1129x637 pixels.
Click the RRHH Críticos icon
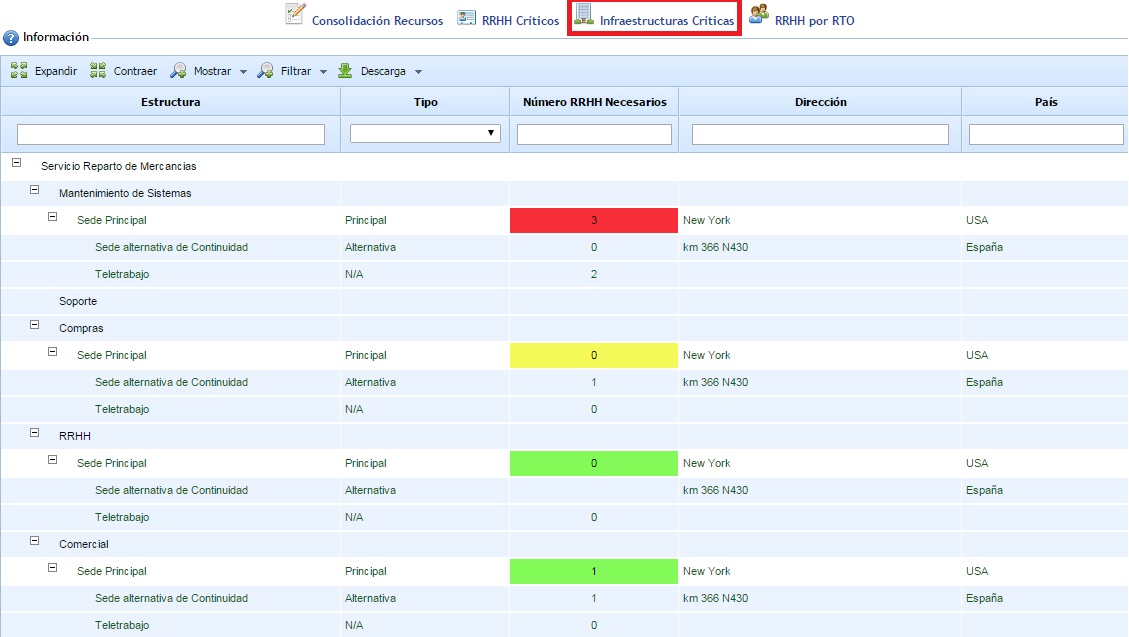(466, 17)
